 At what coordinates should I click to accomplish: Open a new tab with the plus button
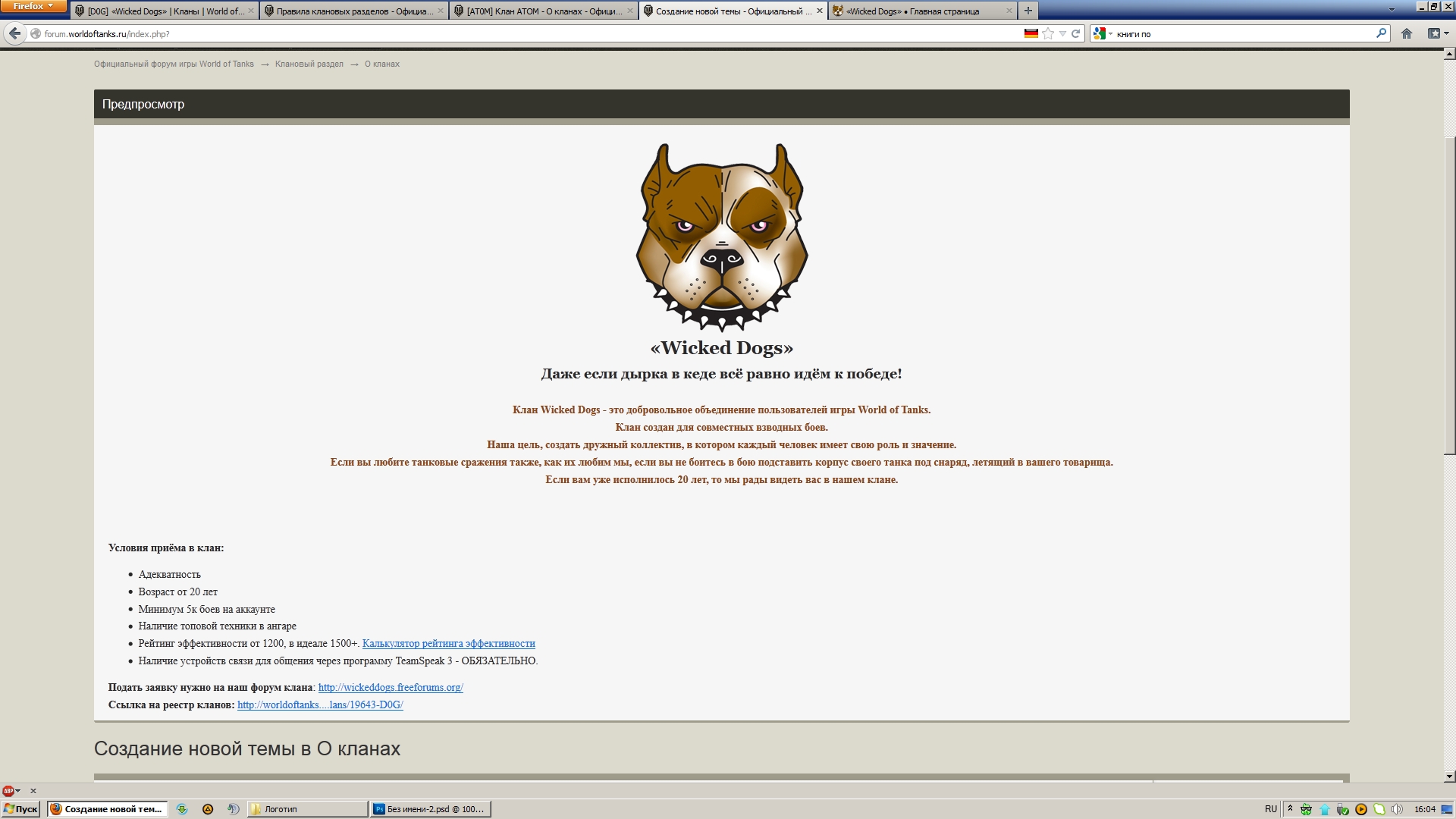click(x=1028, y=11)
